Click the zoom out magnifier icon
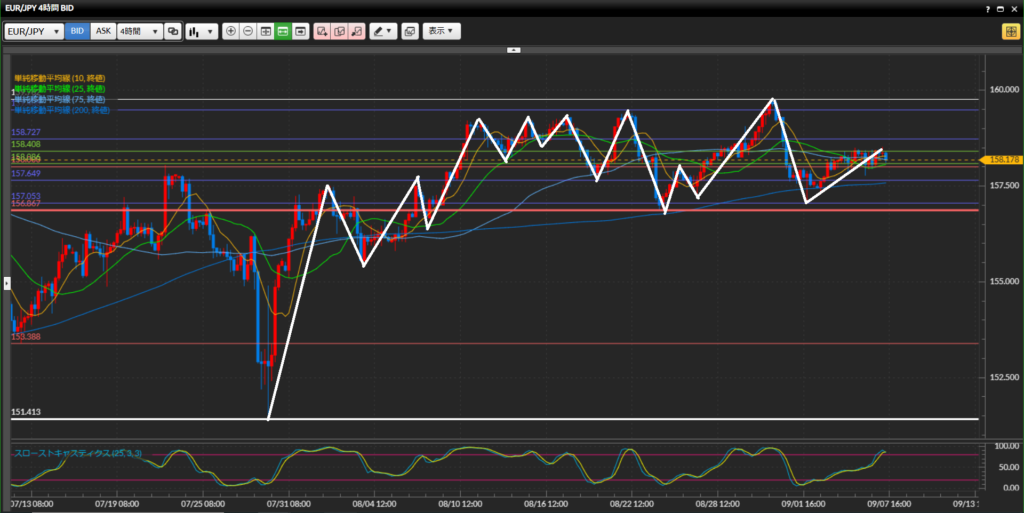The image size is (1024, 513). [x=248, y=31]
